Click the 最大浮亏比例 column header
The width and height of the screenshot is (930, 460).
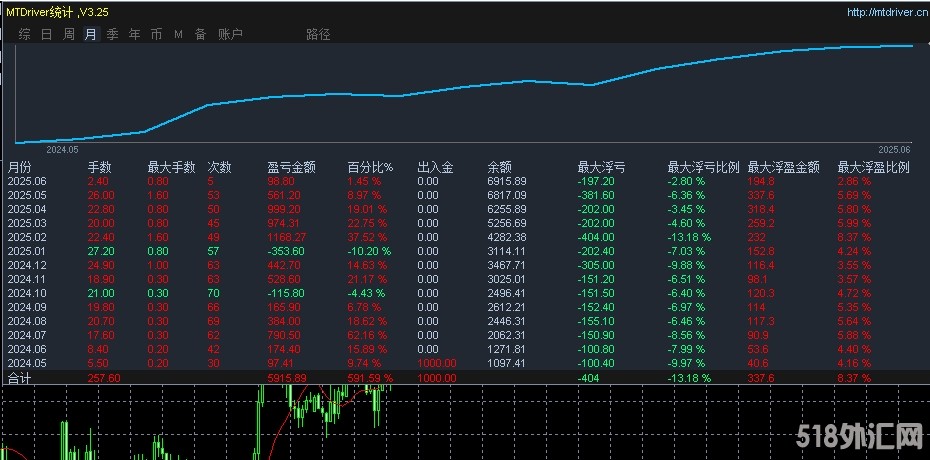(x=703, y=168)
